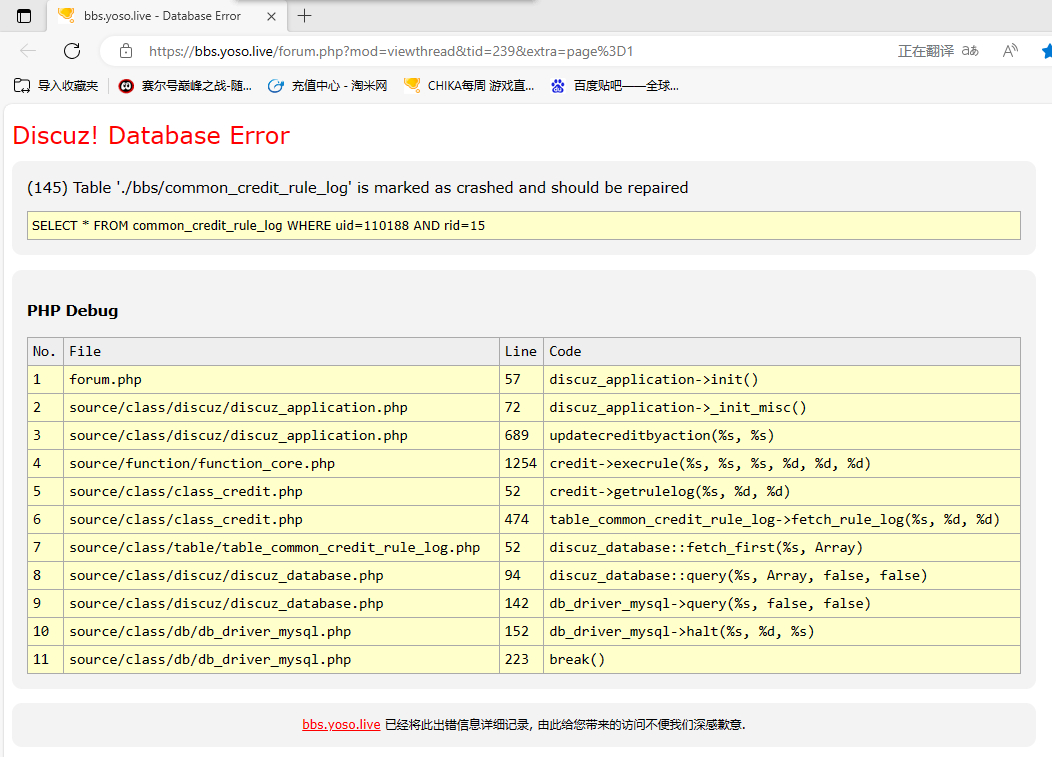The image size is (1052, 757).
Task: Click the Discuz! Database Error heading
Action: (x=151, y=136)
